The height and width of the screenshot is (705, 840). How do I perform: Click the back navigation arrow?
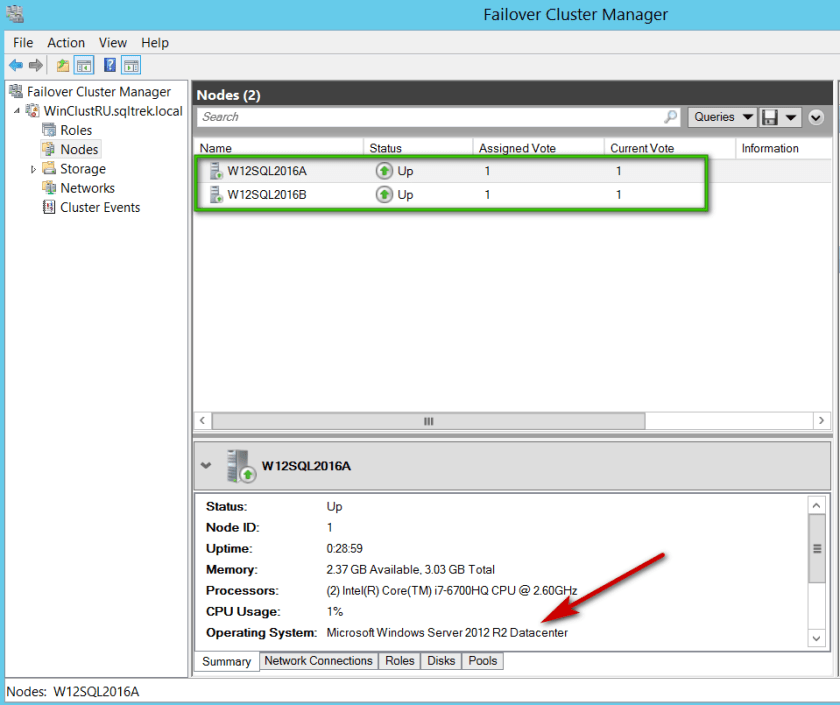18,65
